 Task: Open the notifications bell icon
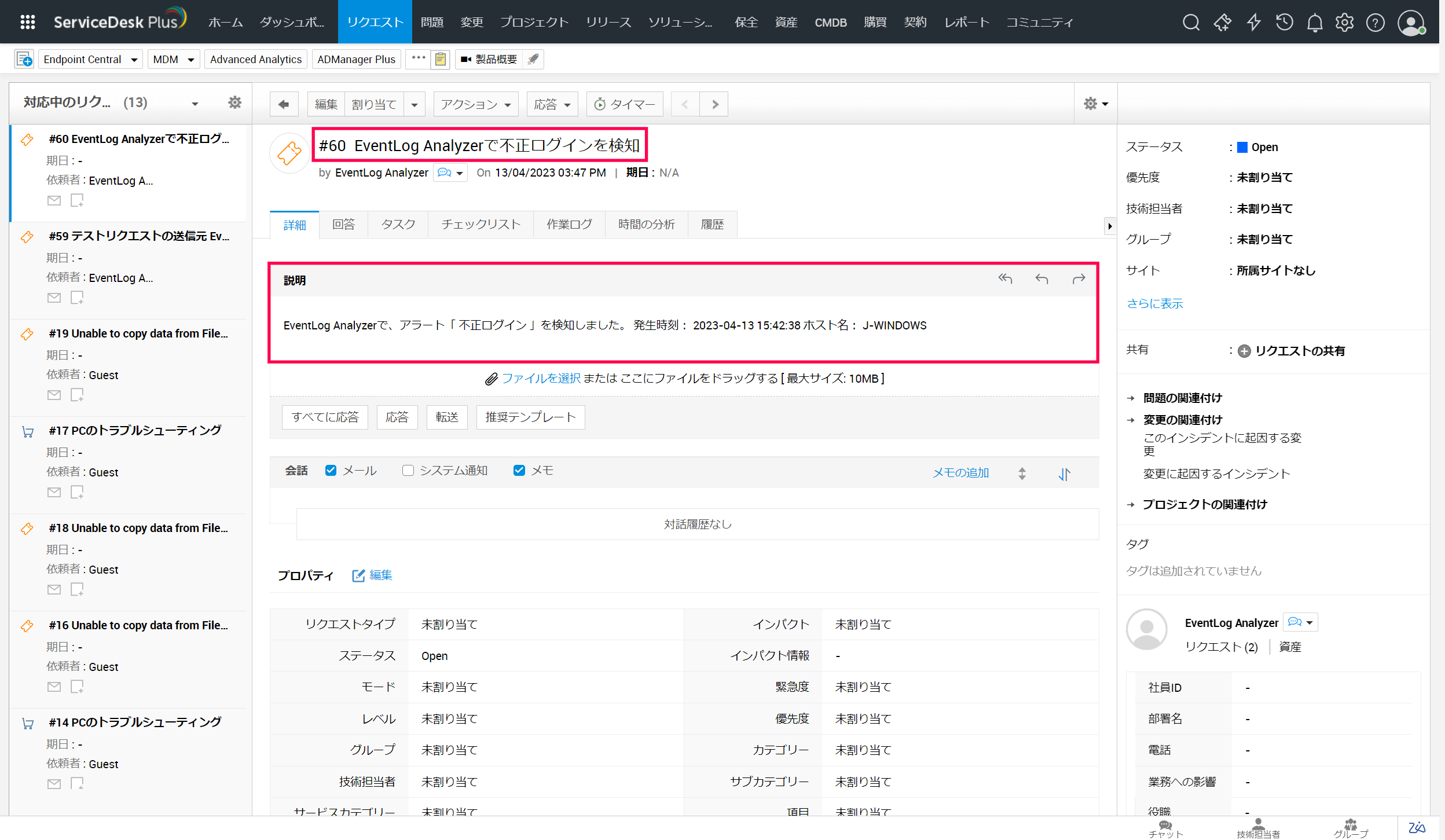coord(1315,23)
